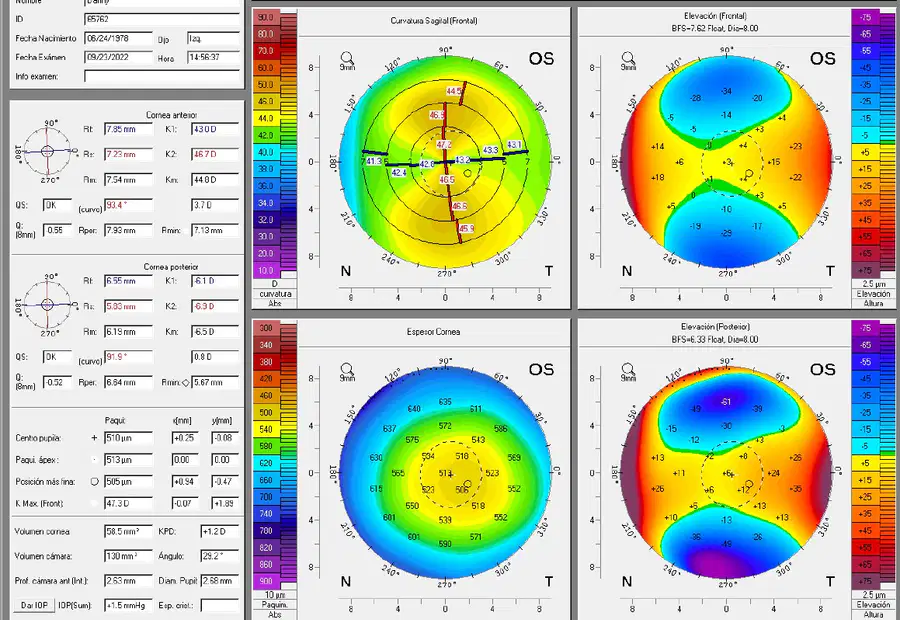Click the diamond symbol next to posterior Rmin
900x620 pixels.
(x=185, y=382)
